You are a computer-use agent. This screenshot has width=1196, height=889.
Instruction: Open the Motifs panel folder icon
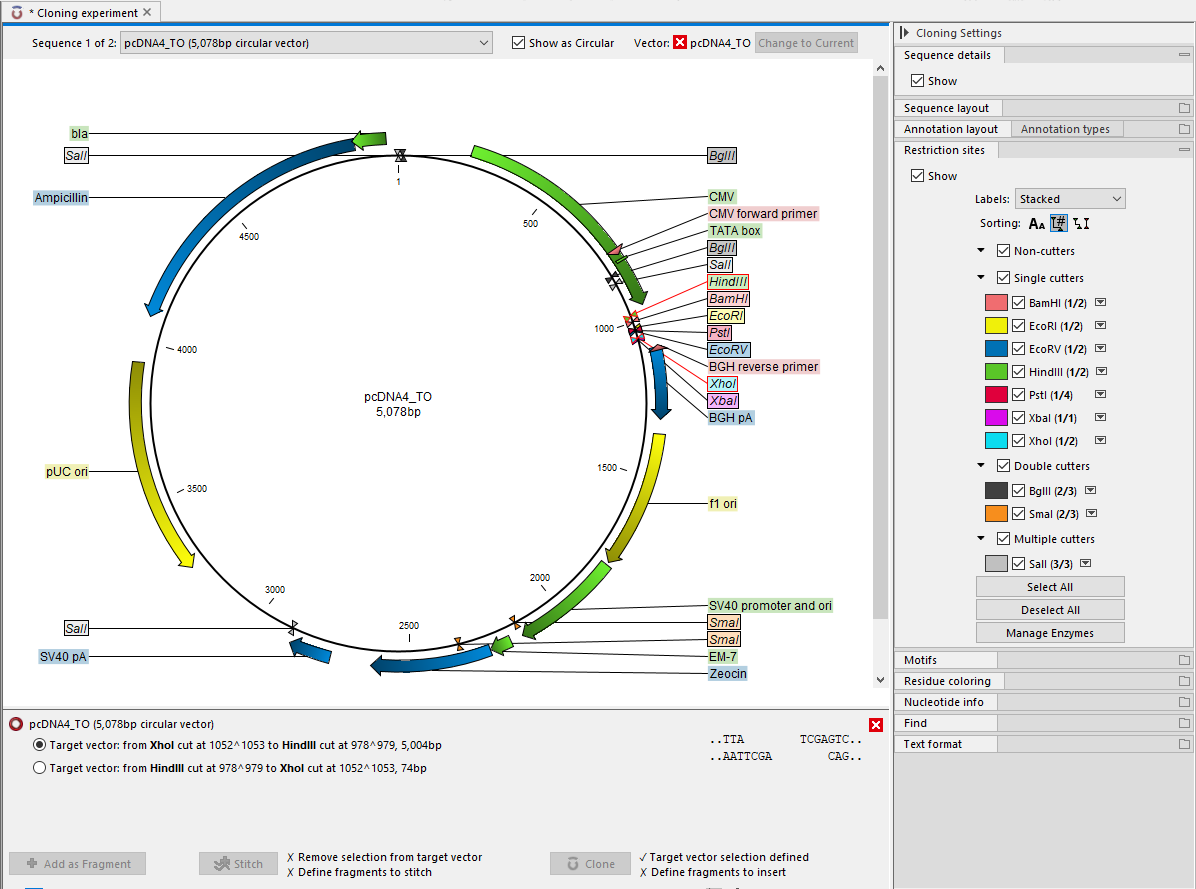1184,660
